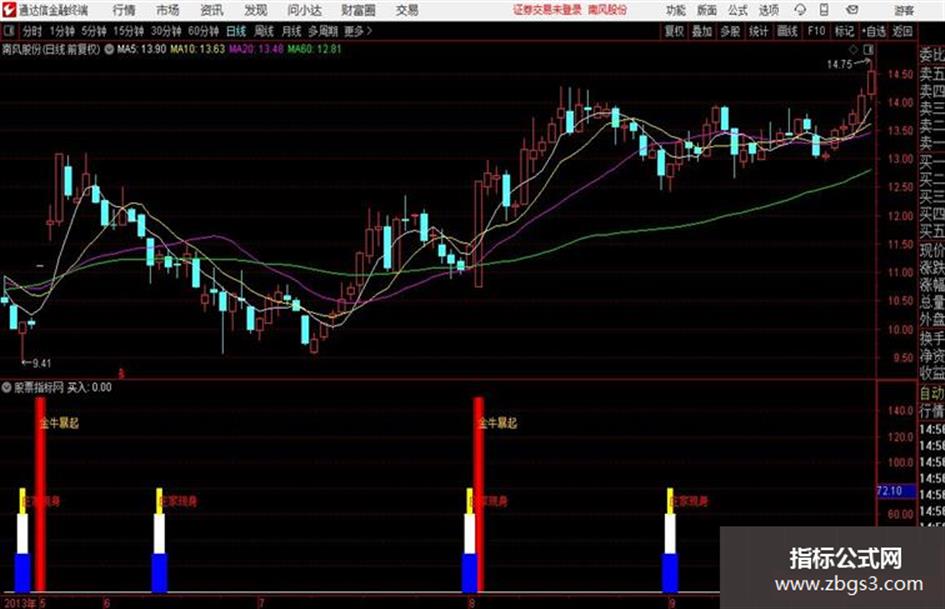Click the 标记 mark button
This screenshot has height=609, width=945.
(x=844, y=31)
